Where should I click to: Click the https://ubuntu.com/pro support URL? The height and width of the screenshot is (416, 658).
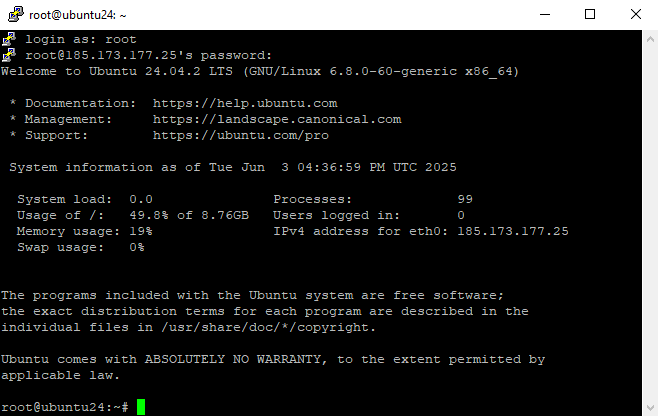click(x=241, y=135)
